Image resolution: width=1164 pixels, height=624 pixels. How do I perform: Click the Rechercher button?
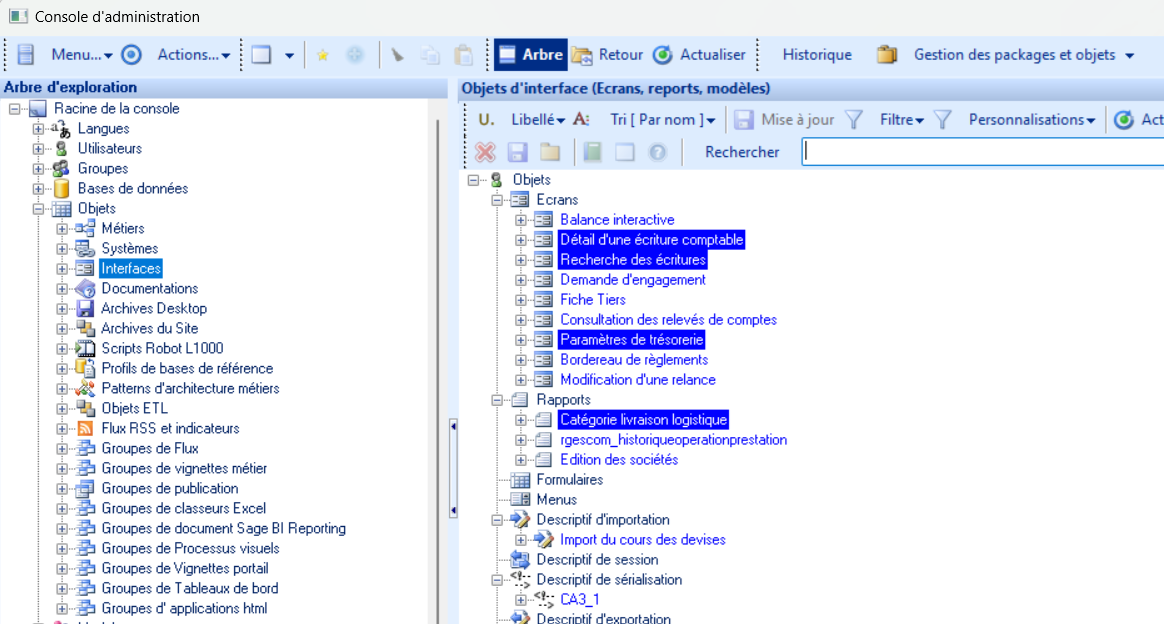coord(742,152)
